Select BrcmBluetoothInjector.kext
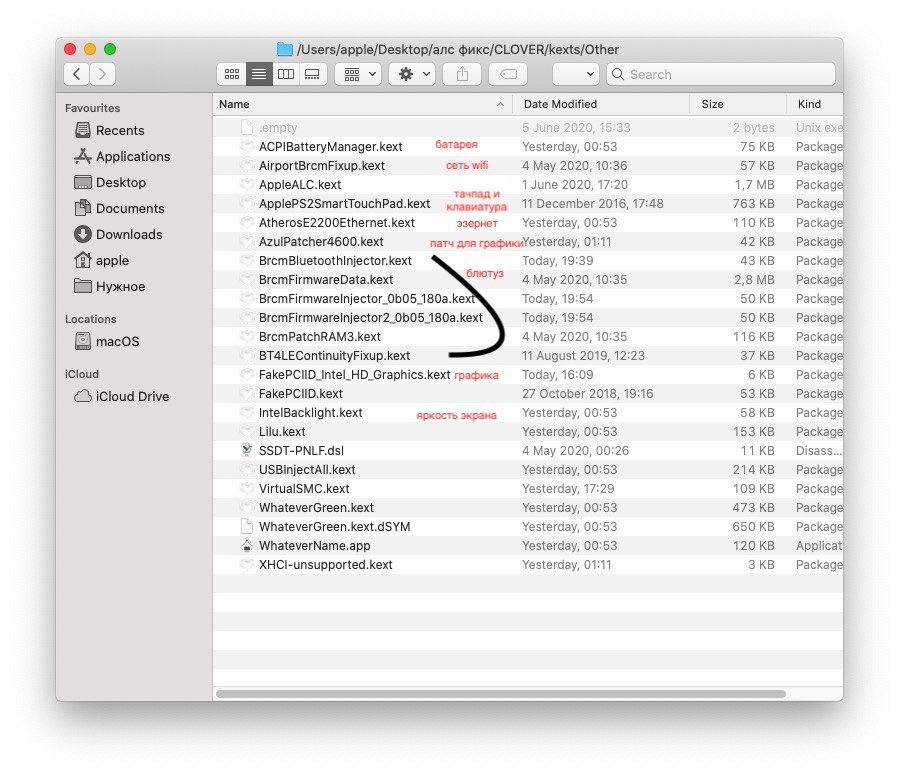899x775 pixels. (527, 260)
